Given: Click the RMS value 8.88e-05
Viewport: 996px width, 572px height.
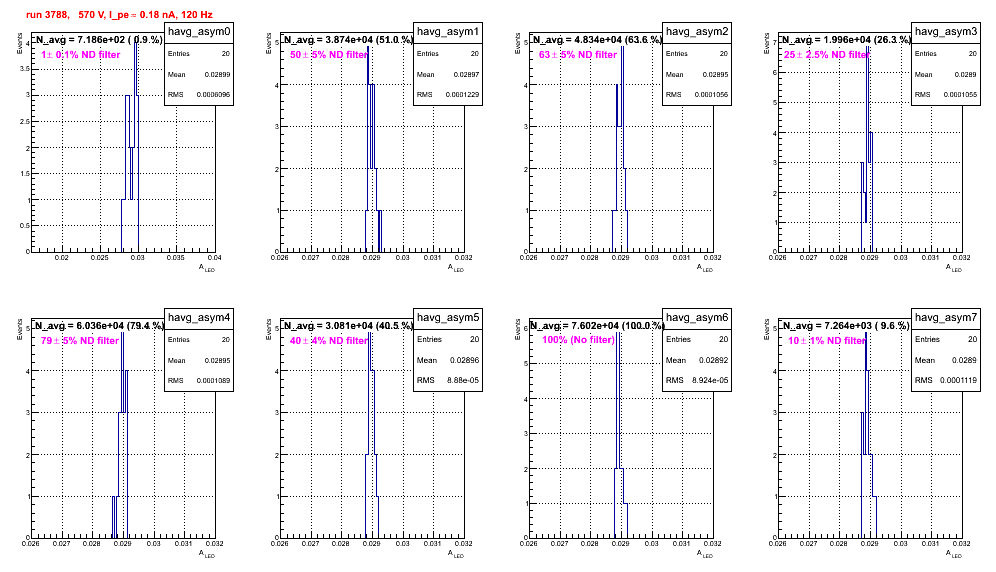Looking at the screenshot, I should click(463, 381).
